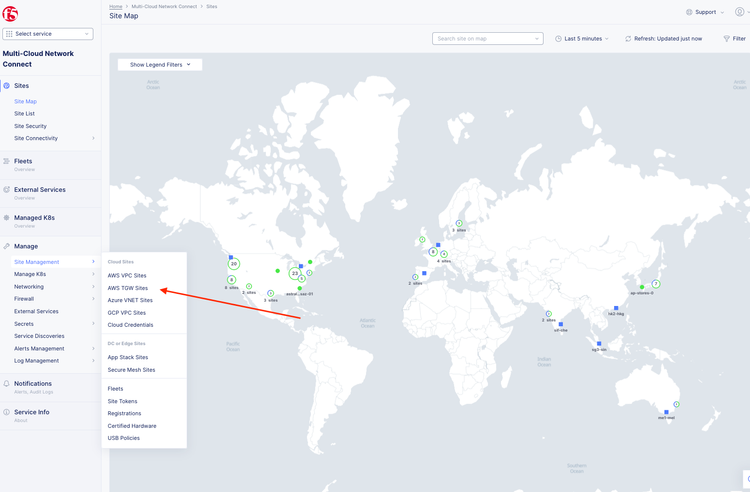
Task: Select Azure VNET Sites
Action: pyautogui.click(x=130, y=300)
